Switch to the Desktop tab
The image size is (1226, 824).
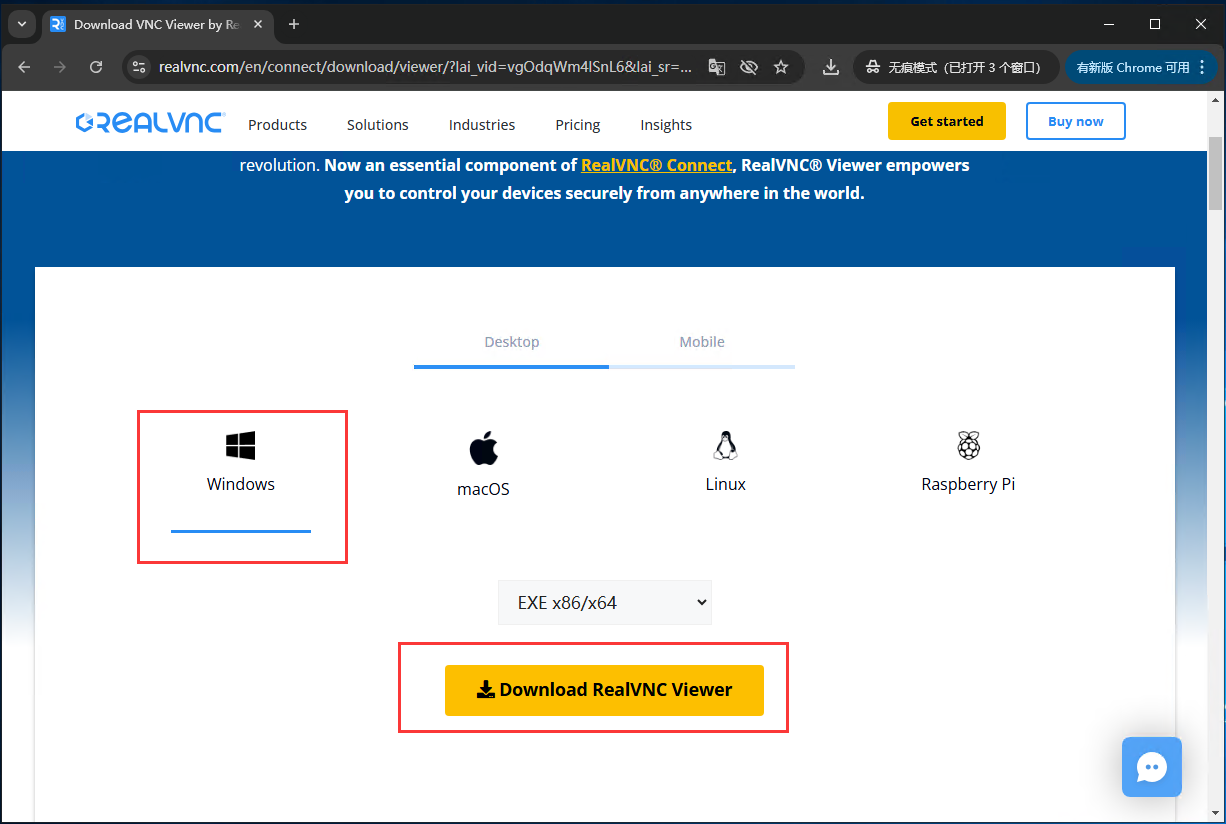(512, 342)
